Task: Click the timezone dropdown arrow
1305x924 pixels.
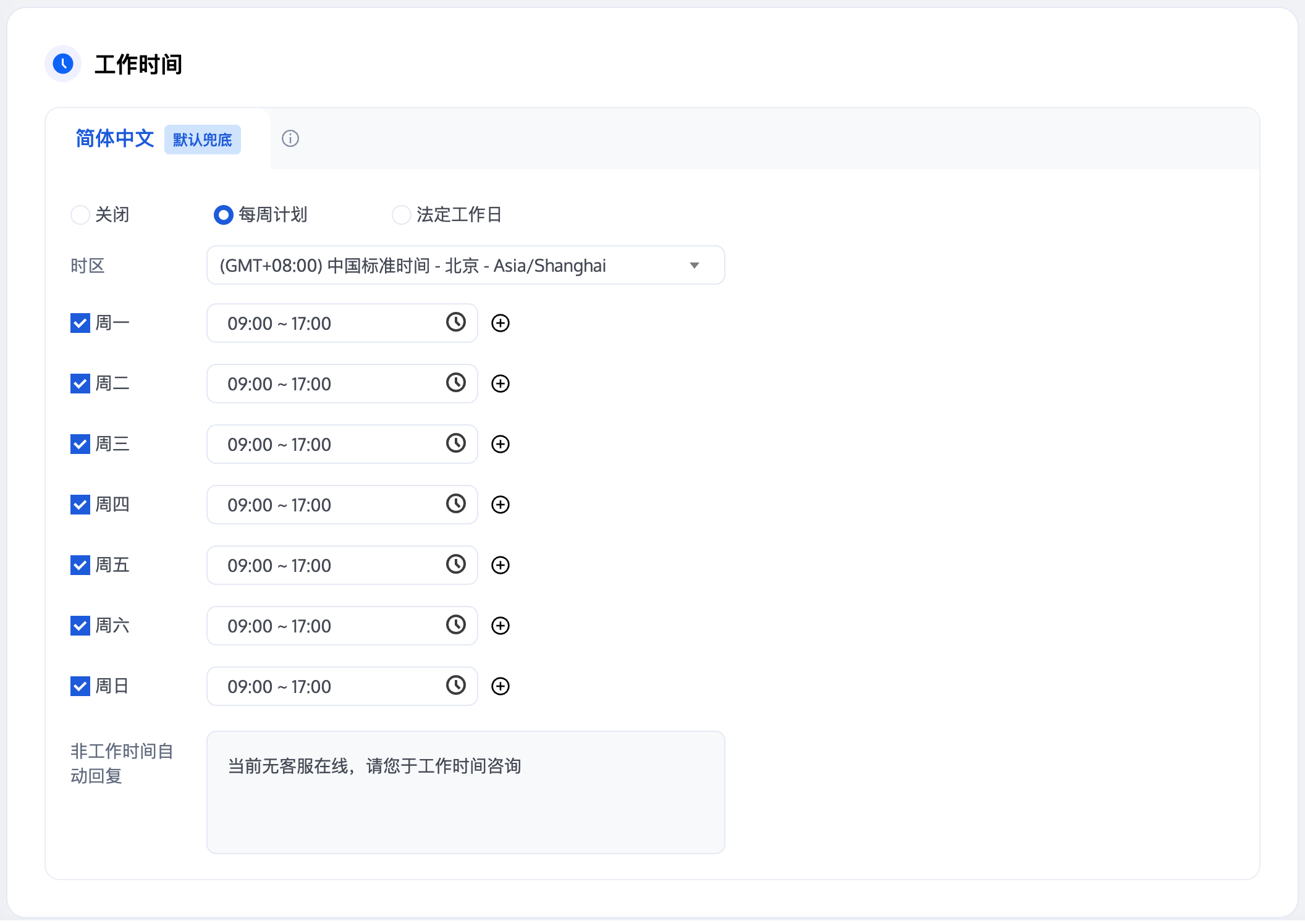Action: 694,266
